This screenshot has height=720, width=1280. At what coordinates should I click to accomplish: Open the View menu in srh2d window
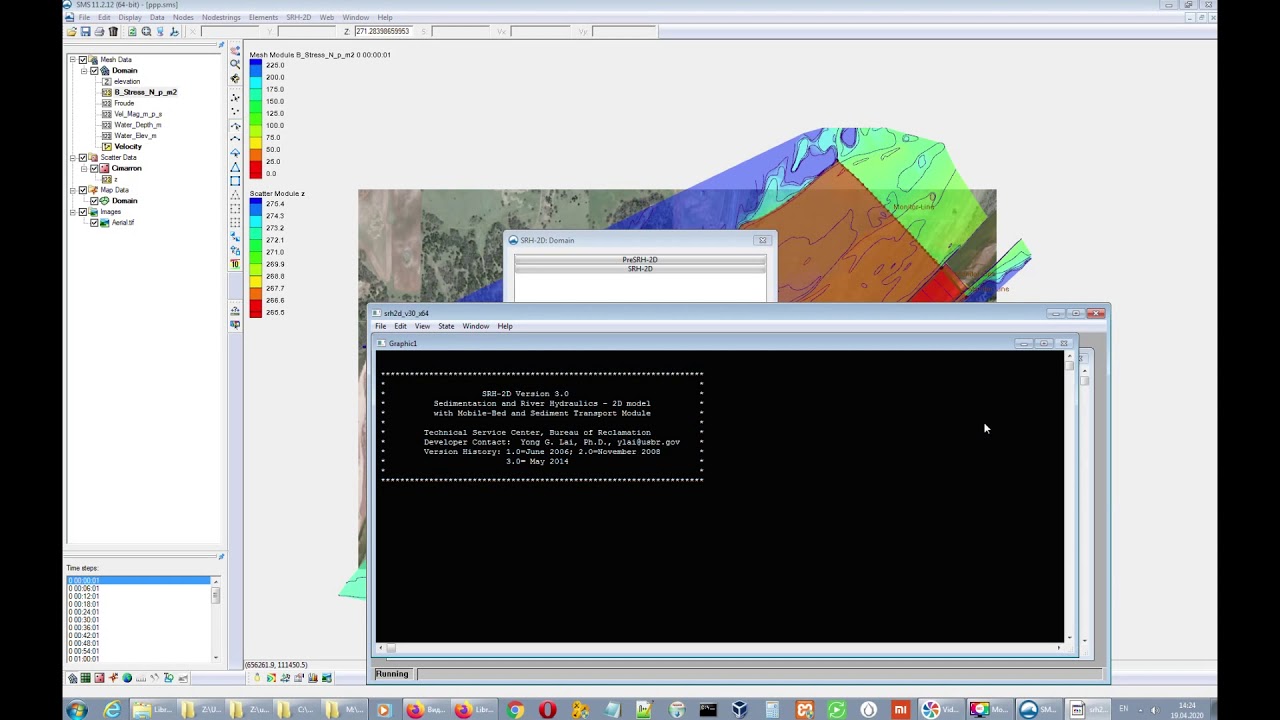(x=422, y=326)
